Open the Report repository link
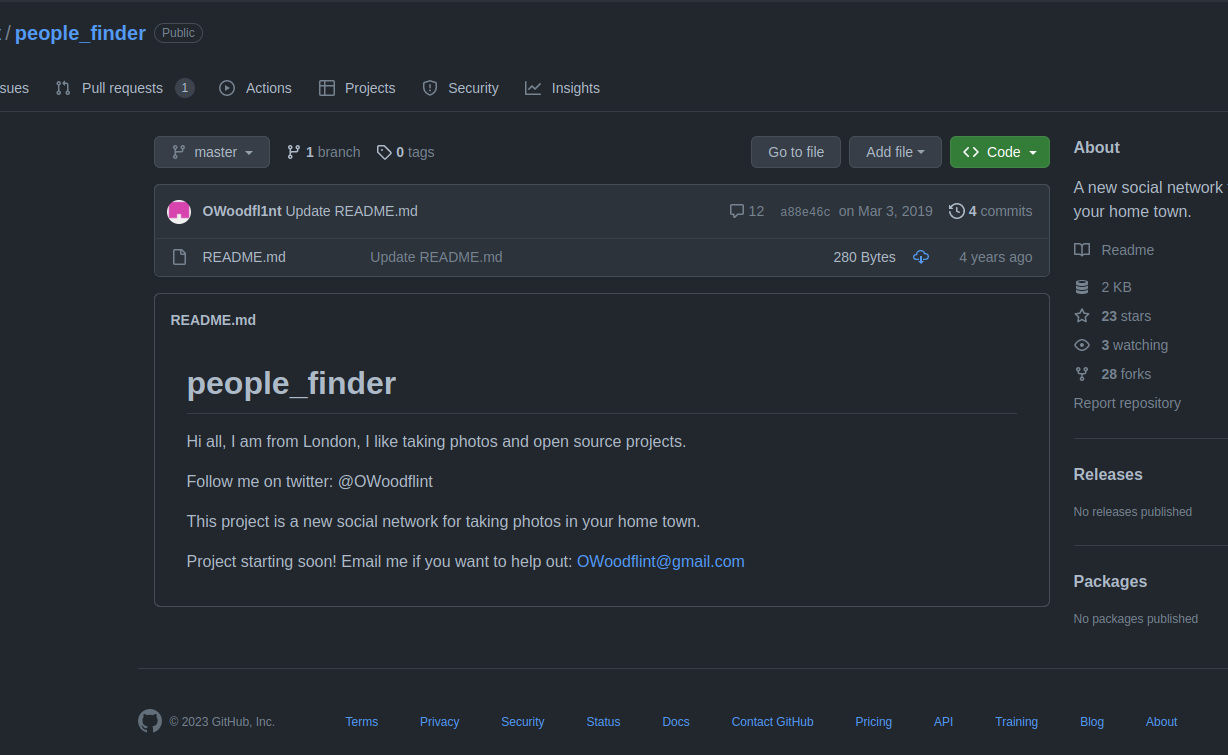 coord(1127,403)
